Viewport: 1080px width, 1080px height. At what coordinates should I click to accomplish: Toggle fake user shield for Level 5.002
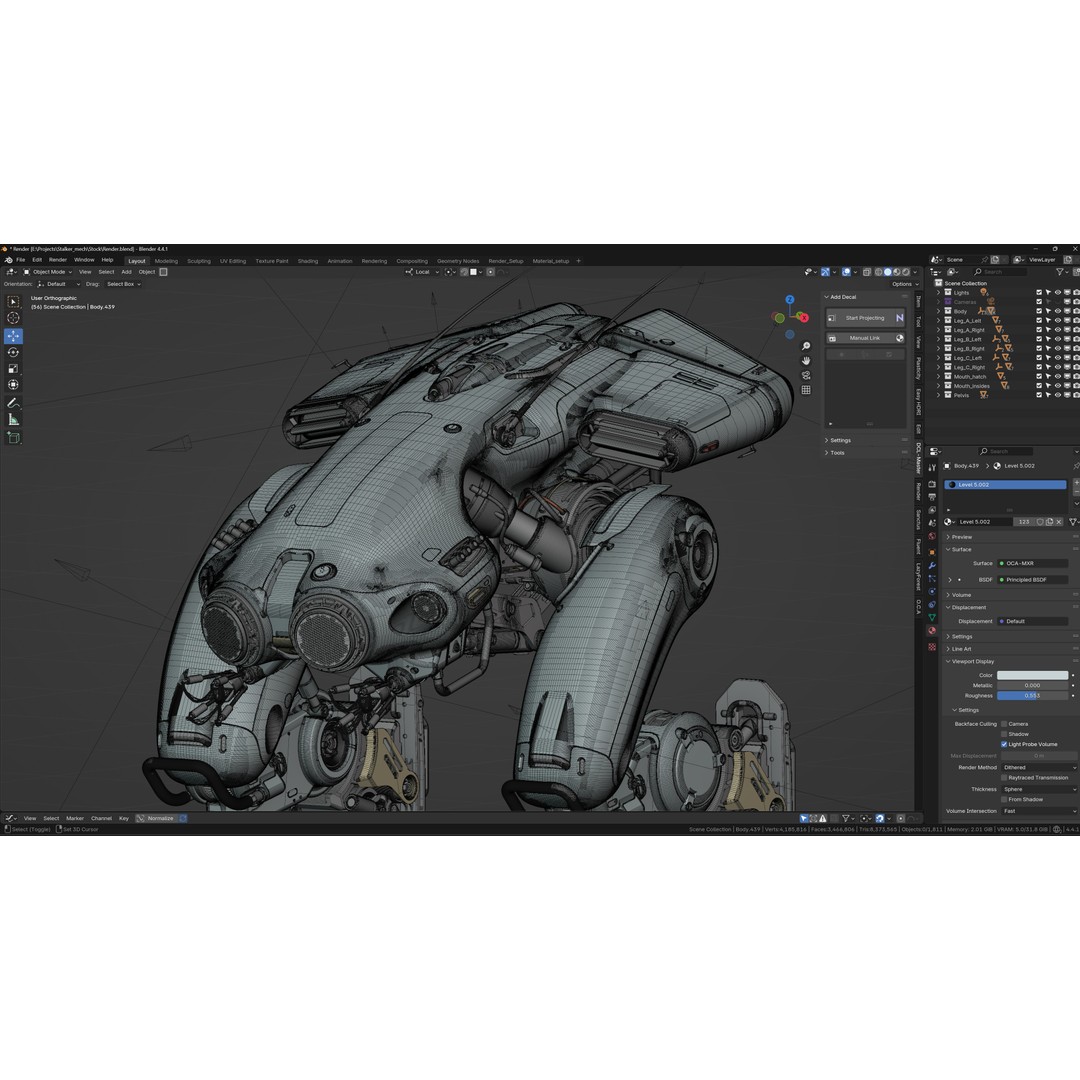(1040, 522)
